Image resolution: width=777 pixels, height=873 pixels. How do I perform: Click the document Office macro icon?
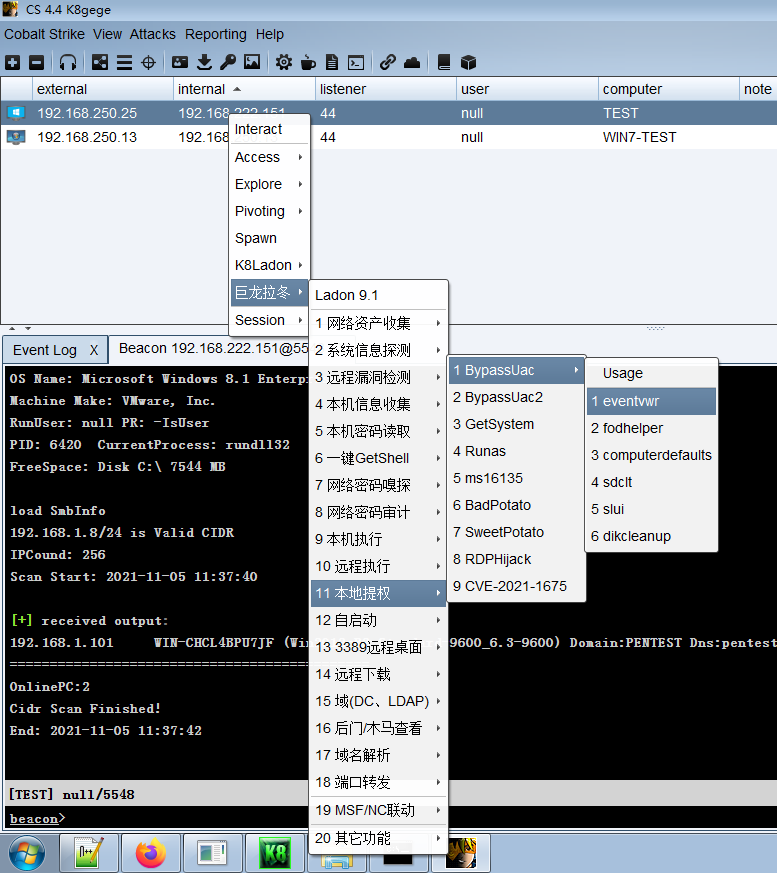332,62
